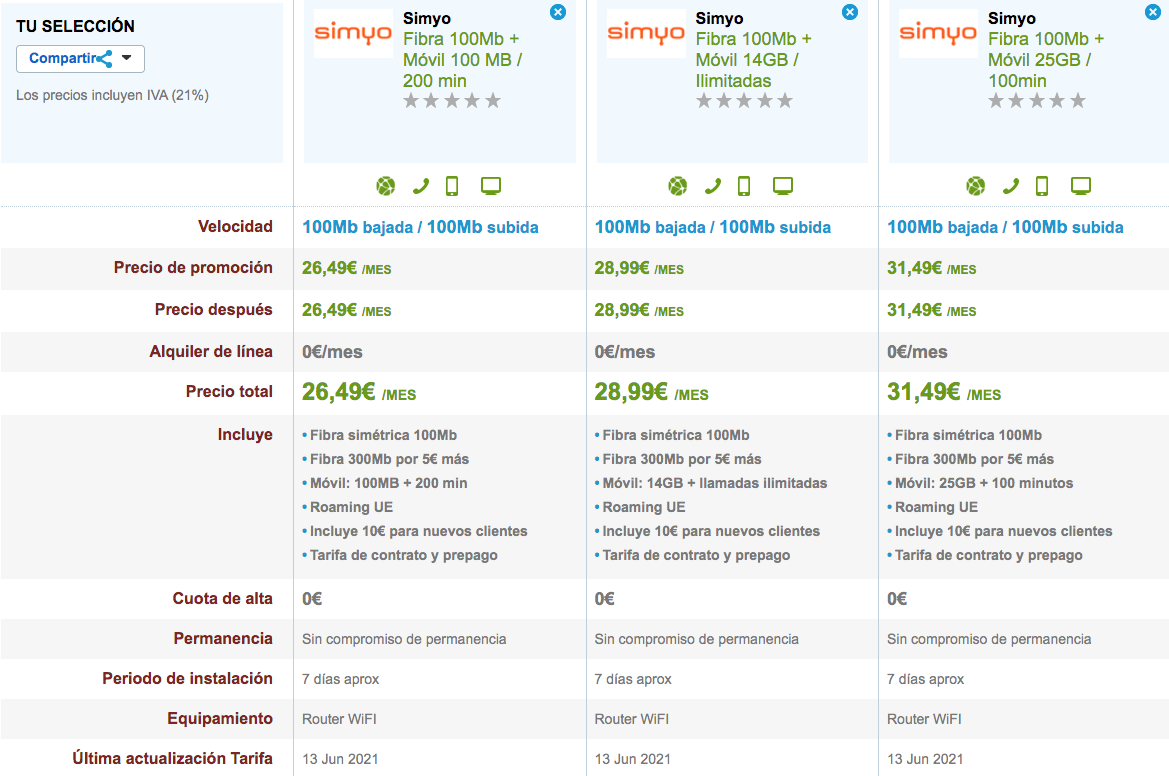Screen dimensions: 1169x776
Task: Remove the Móvil 25GB plan from comparison
Action: tap(1153, 12)
